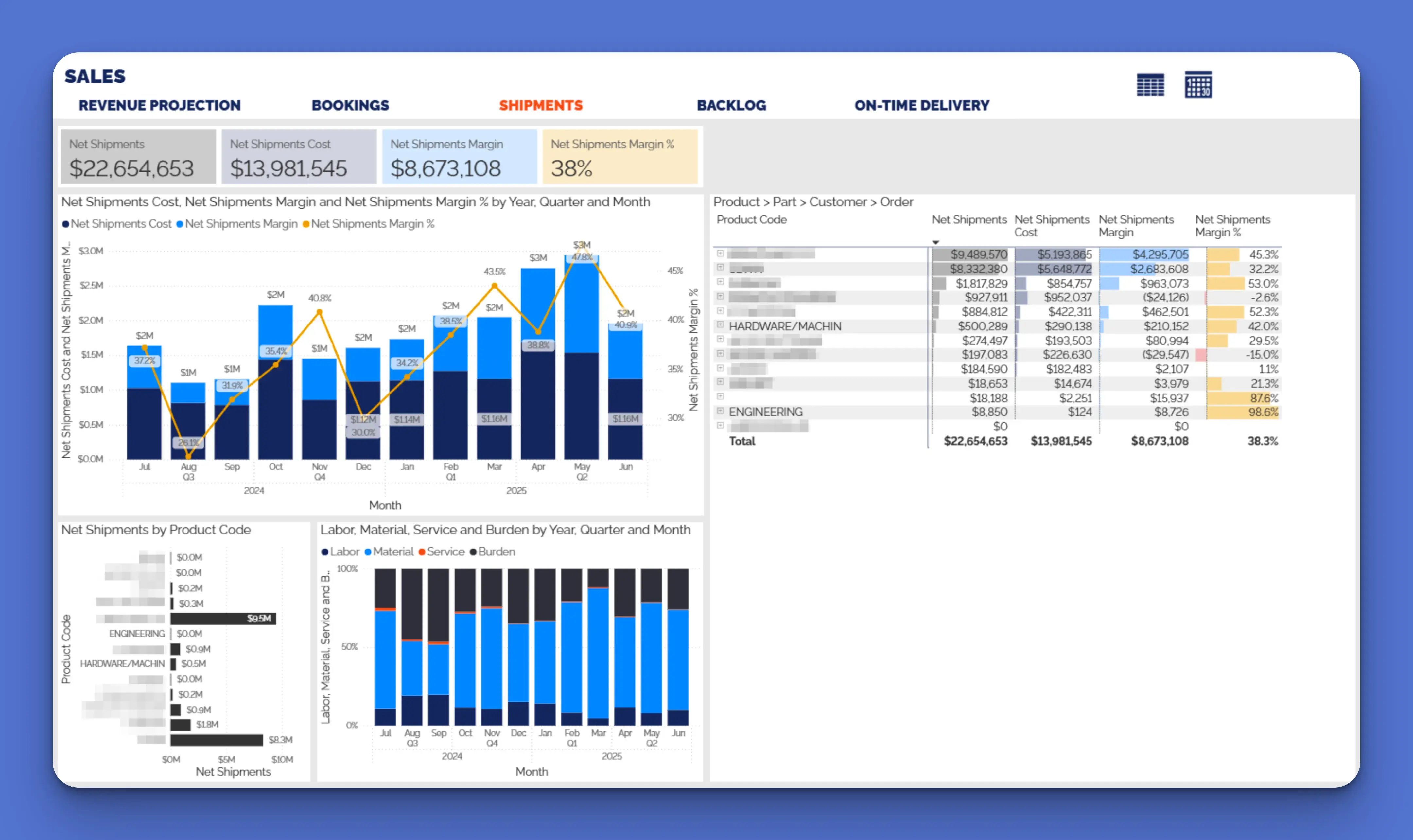Image resolution: width=1413 pixels, height=840 pixels.
Task: Expand the ENGINEERING row in the table
Action: (x=720, y=411)
